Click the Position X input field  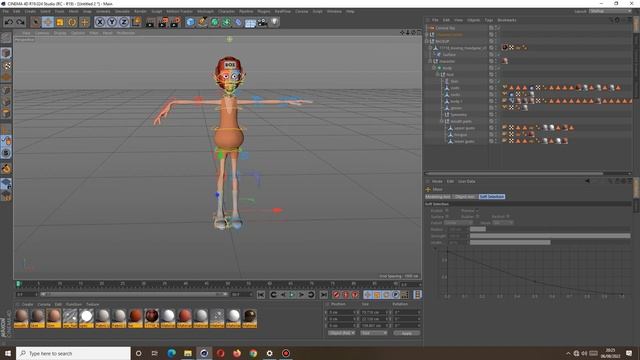(342, 312)
